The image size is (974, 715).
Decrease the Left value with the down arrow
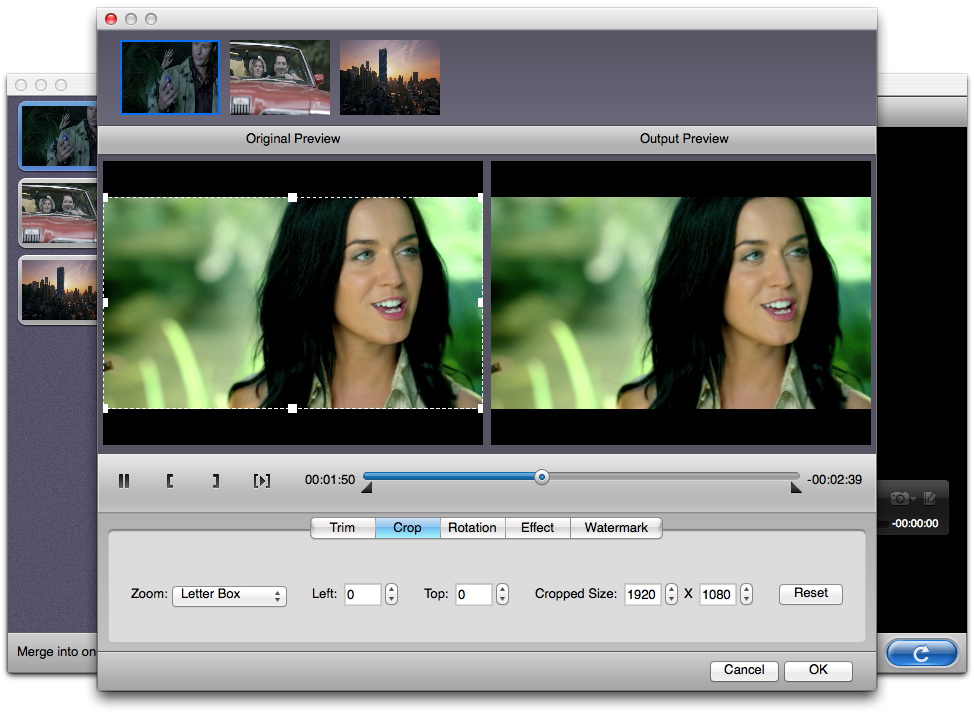pos(391,599)
